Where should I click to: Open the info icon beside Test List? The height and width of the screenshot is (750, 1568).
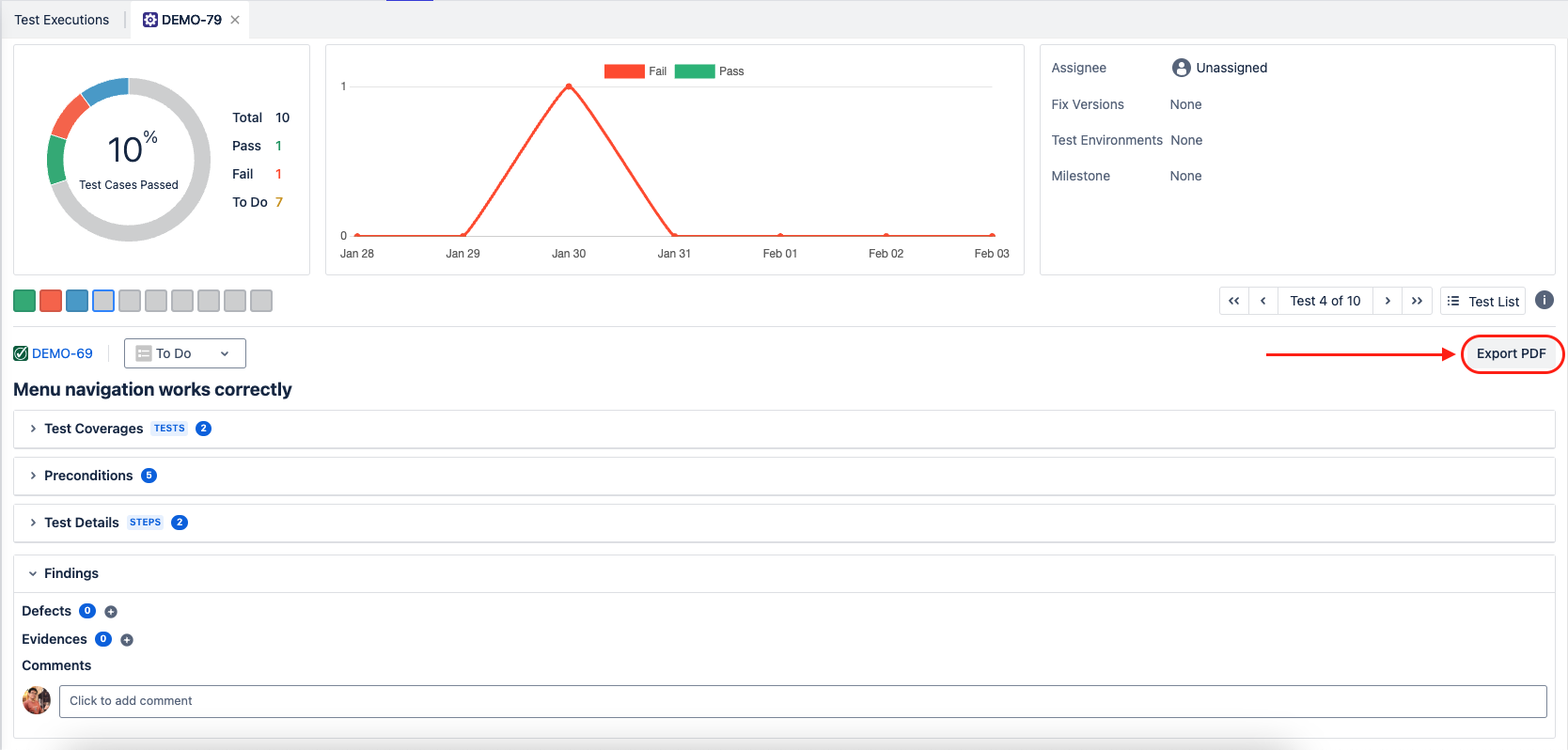(1544, 300)
